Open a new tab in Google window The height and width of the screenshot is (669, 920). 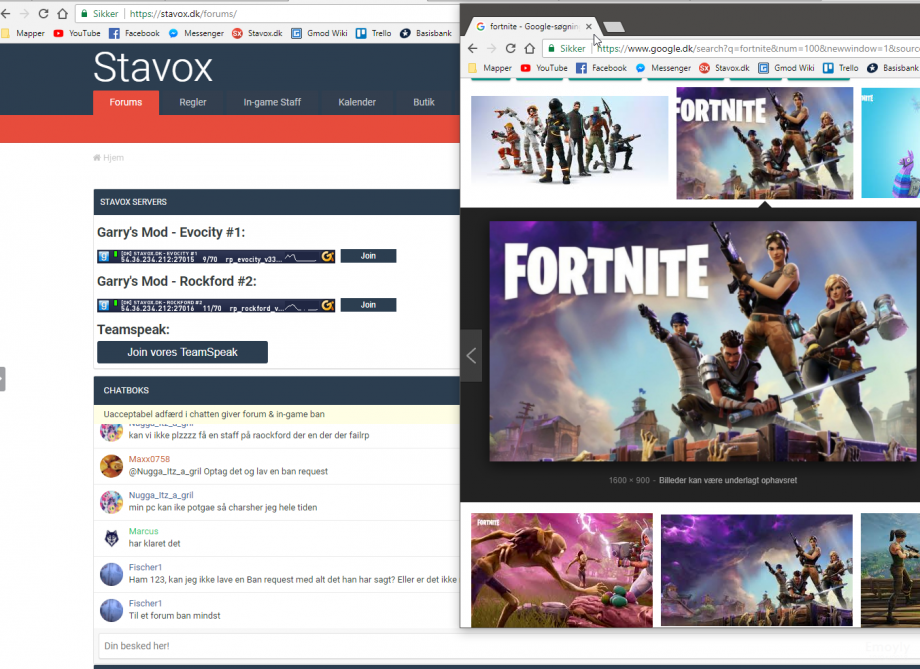(614, 26)
